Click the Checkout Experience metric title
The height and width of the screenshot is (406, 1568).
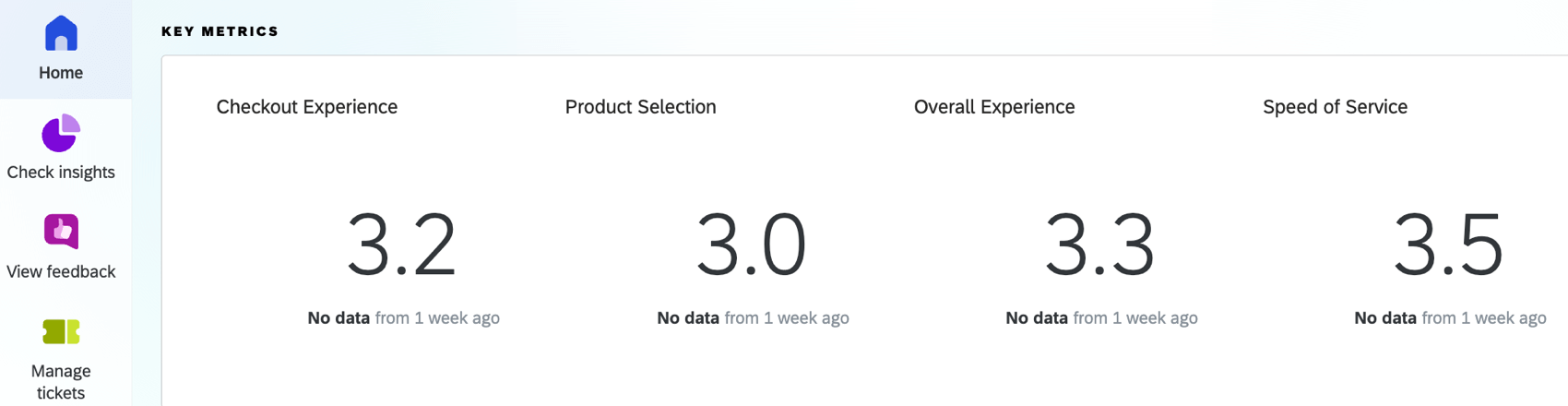click(x=306, y=107)
